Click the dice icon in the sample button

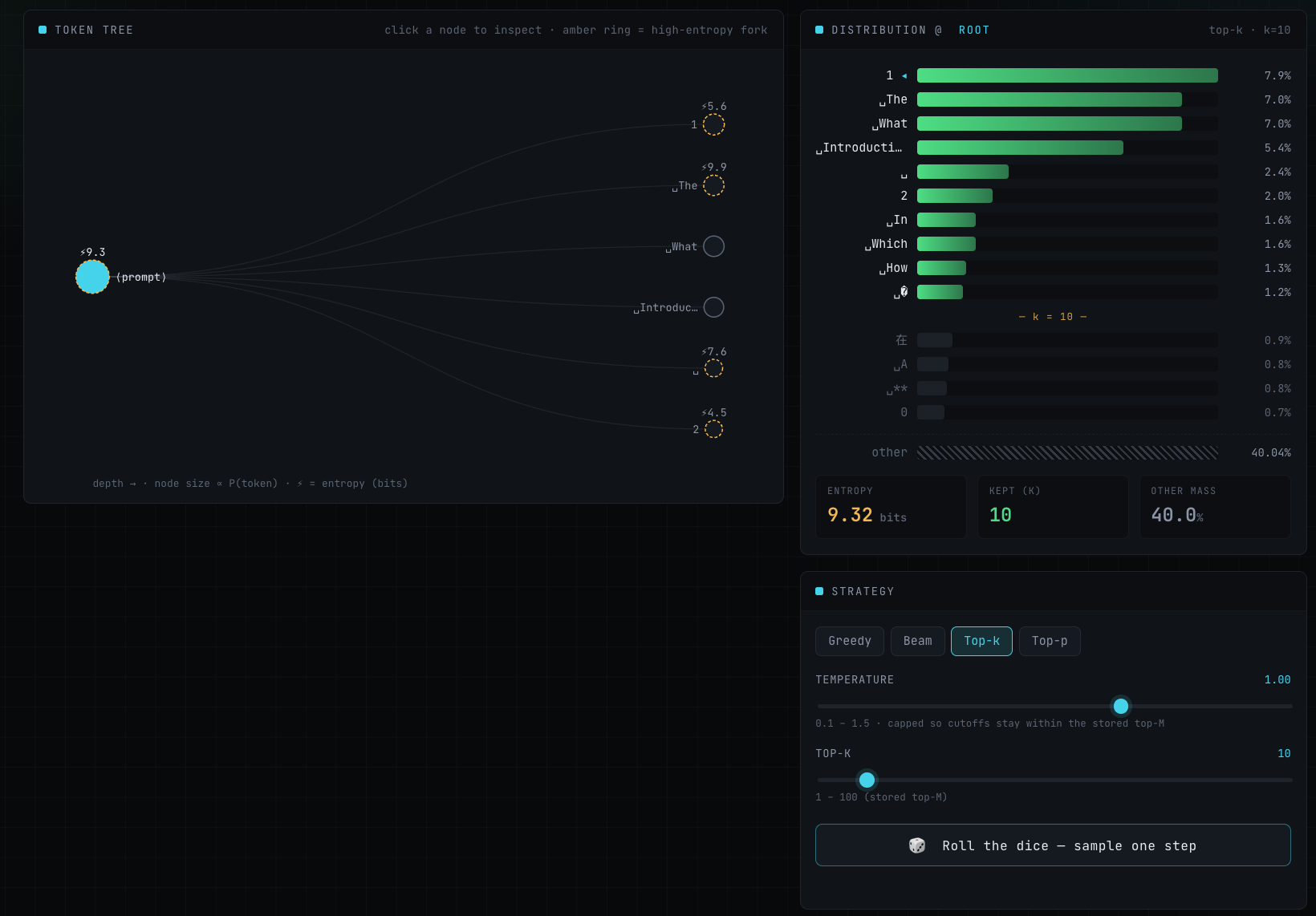pos(916,845)
